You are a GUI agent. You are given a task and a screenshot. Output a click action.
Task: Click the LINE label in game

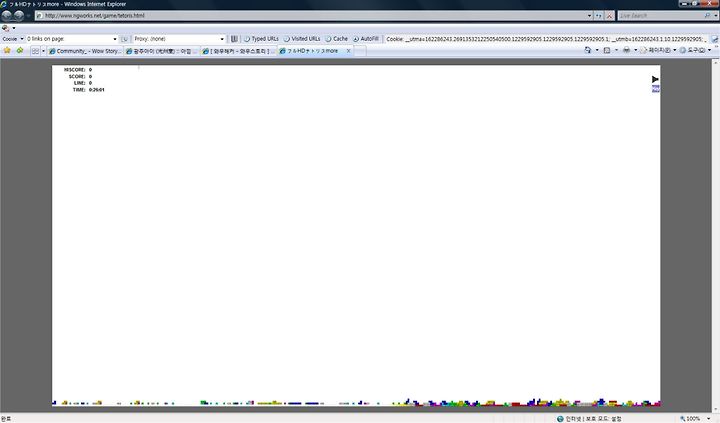(x=80, y=83)
